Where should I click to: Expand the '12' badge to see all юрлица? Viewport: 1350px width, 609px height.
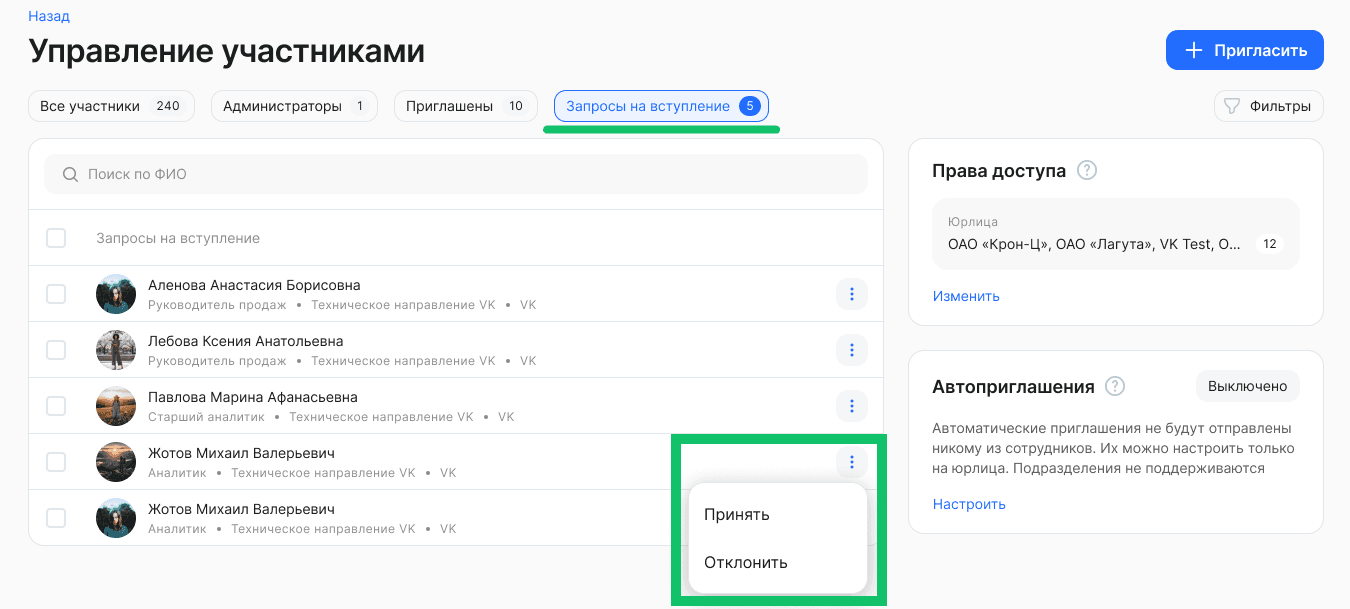point(1269,243)
